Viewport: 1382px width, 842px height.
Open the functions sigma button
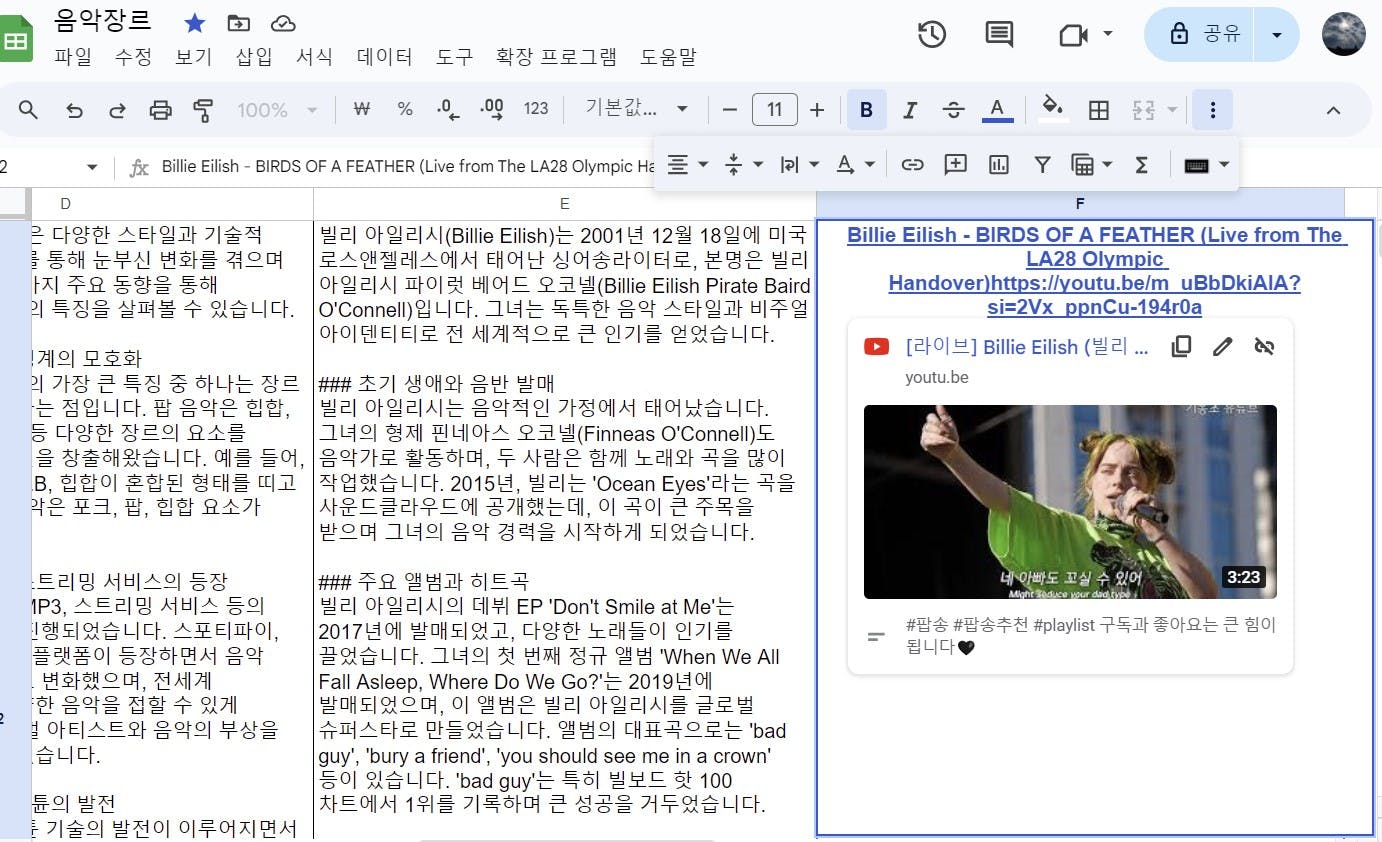[1141, 165]
